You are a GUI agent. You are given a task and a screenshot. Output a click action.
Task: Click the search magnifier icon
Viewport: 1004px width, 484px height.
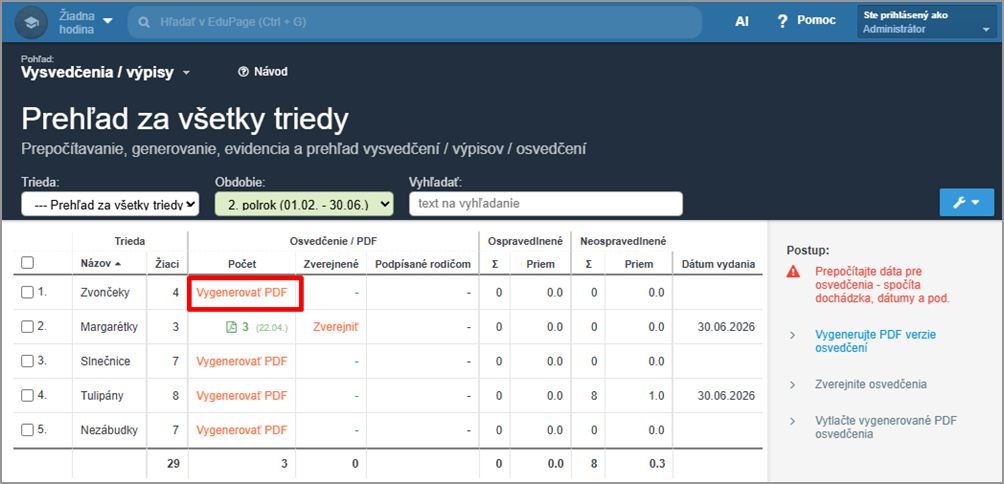click(x=146, y=21)
